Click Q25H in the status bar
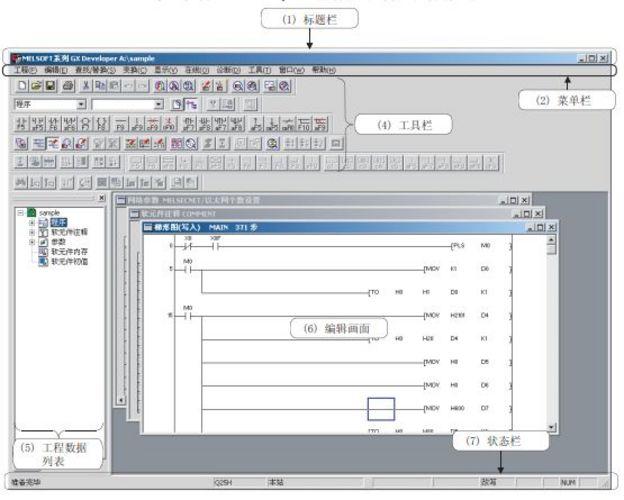624x500 pixels. pyautogui.click(x=223, y=482)
